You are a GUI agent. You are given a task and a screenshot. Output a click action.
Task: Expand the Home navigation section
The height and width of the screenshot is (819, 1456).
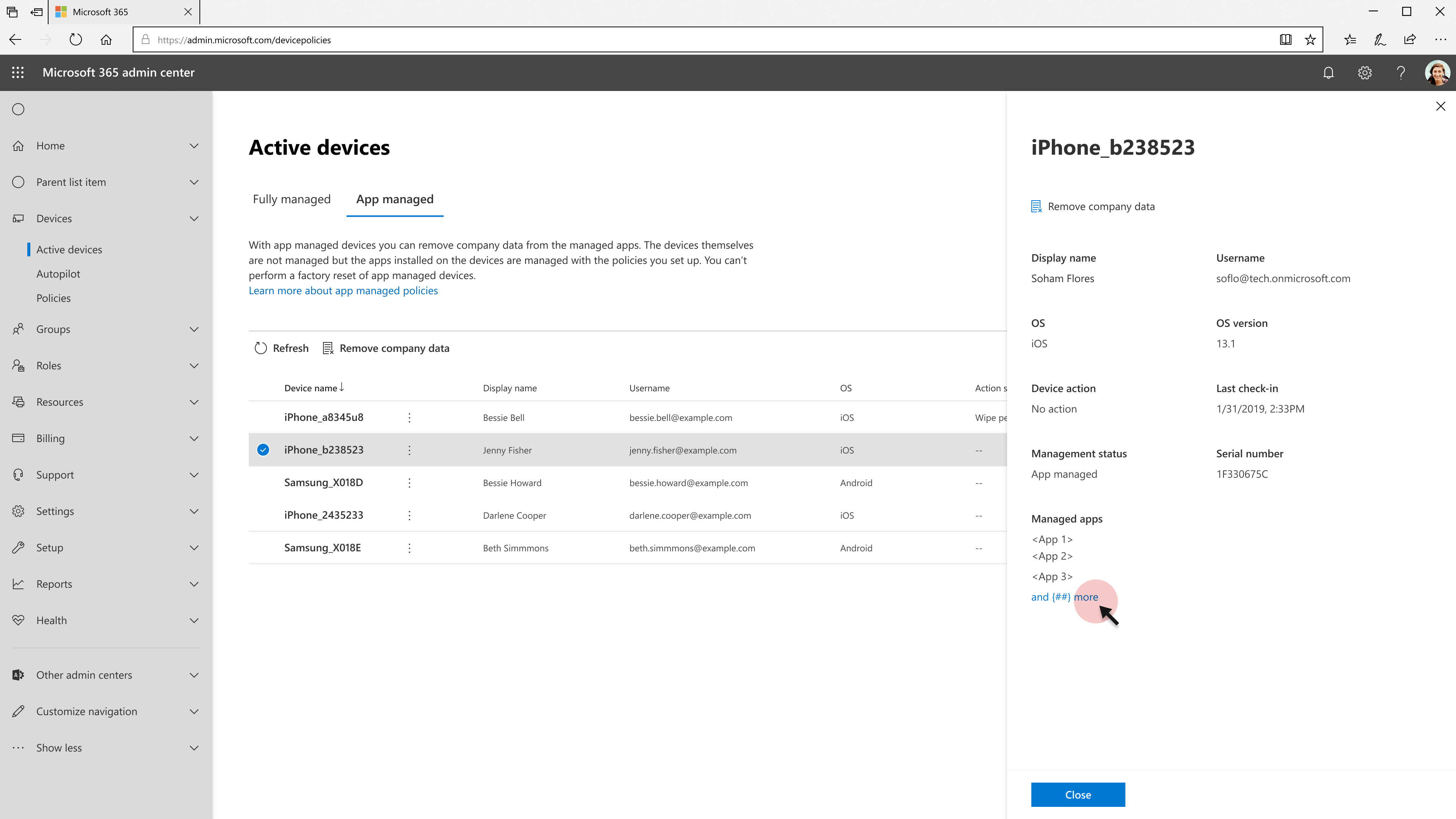(194, 145)
